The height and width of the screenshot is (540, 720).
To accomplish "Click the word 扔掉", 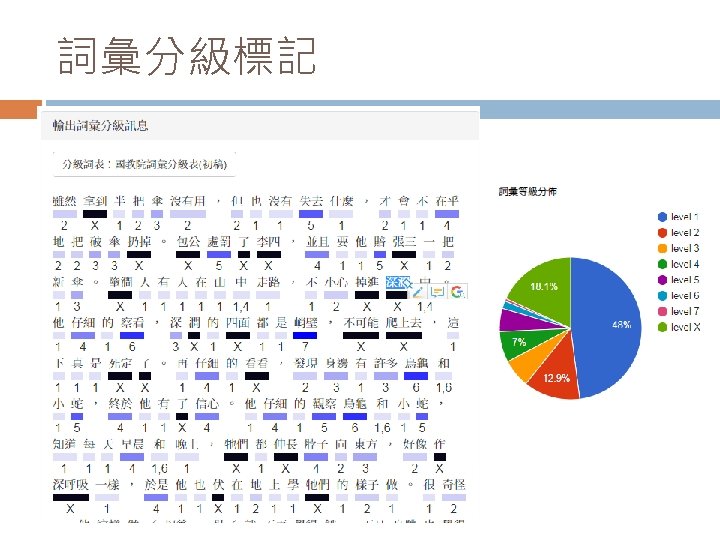I will click(x=139, y=242).
